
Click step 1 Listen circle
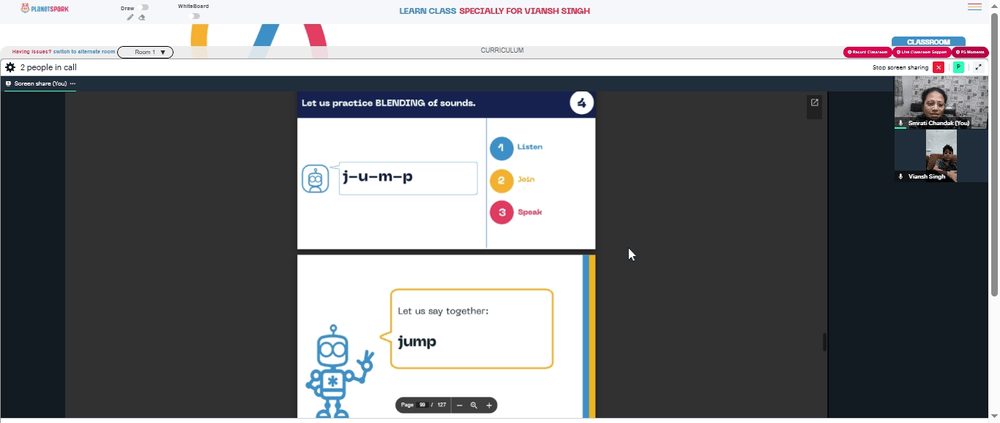(501, 147)
